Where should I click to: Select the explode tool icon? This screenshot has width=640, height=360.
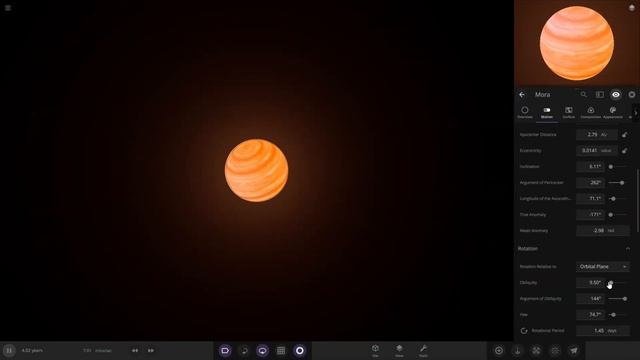[536, 351]
